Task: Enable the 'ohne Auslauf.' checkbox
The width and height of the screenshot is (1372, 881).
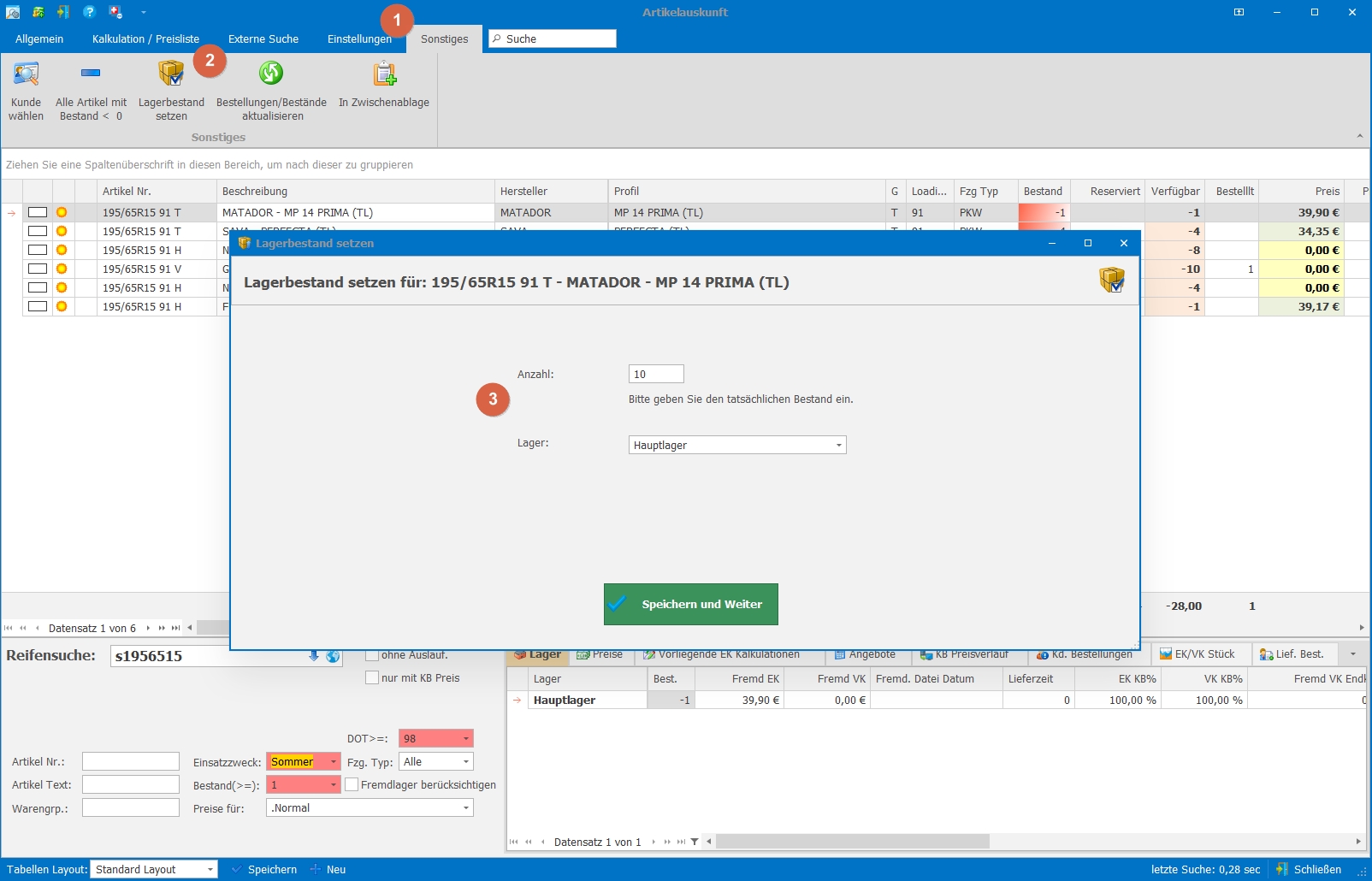Action: tap(372, 655)
